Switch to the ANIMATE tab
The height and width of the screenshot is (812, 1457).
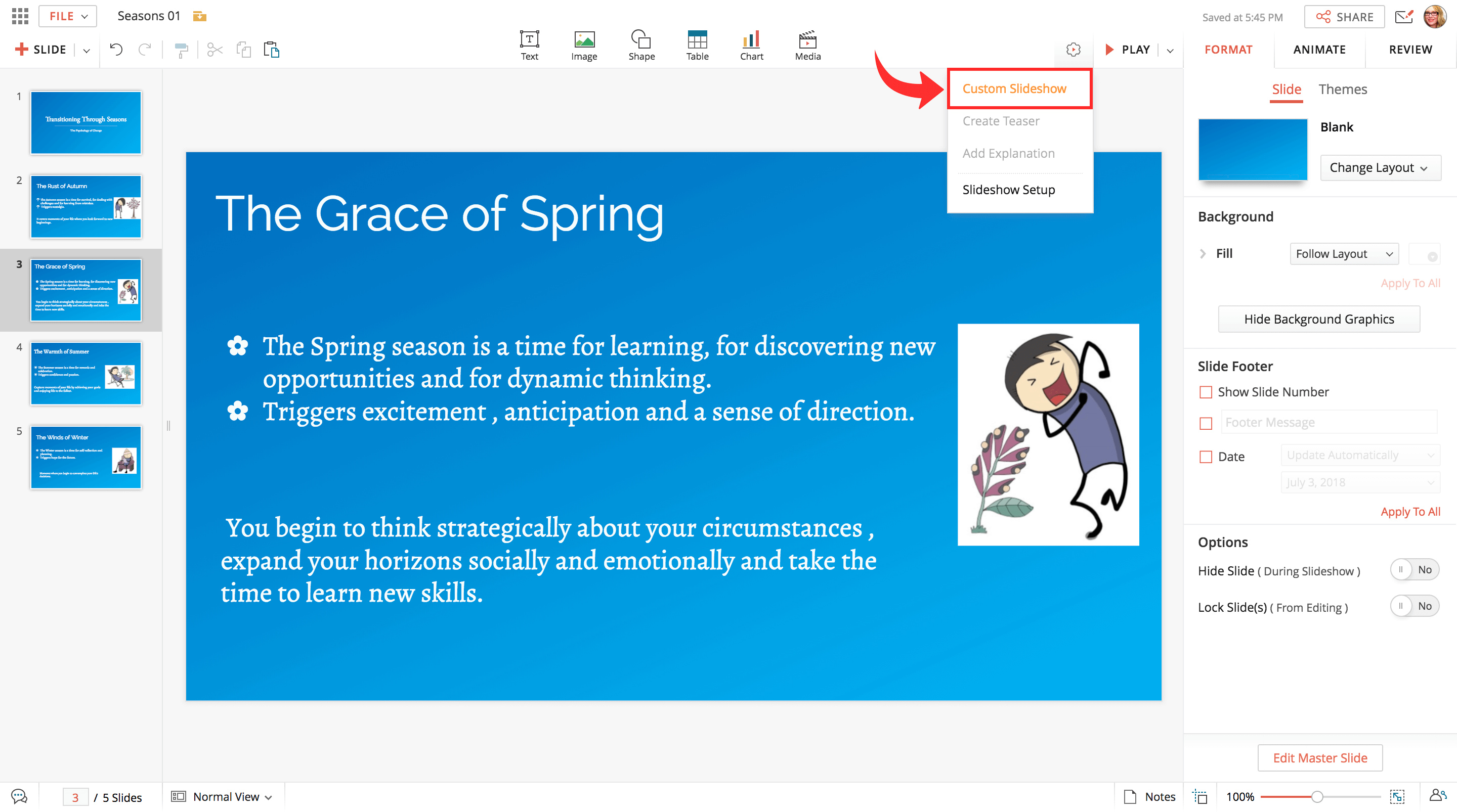(1319, 49)
